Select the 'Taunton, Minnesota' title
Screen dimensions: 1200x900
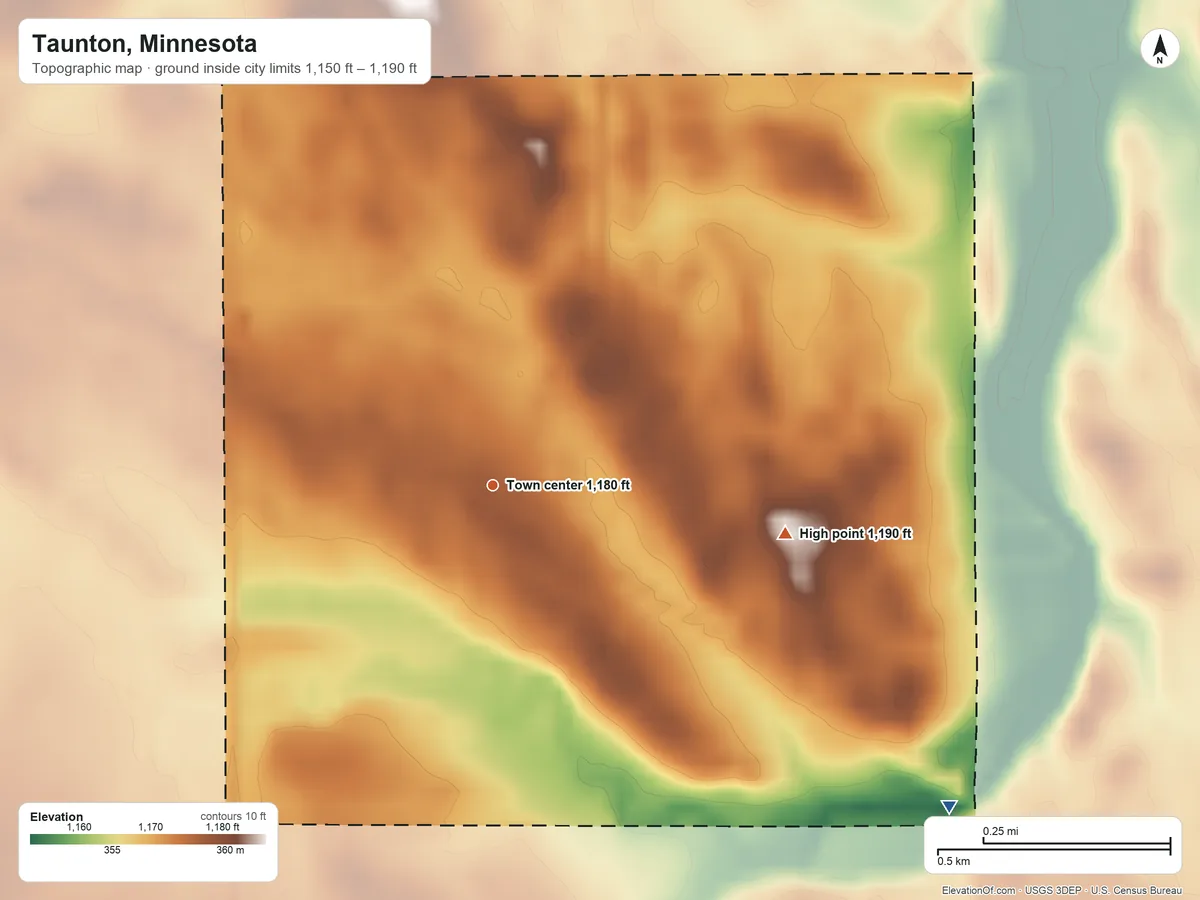[x=144, y=44]
